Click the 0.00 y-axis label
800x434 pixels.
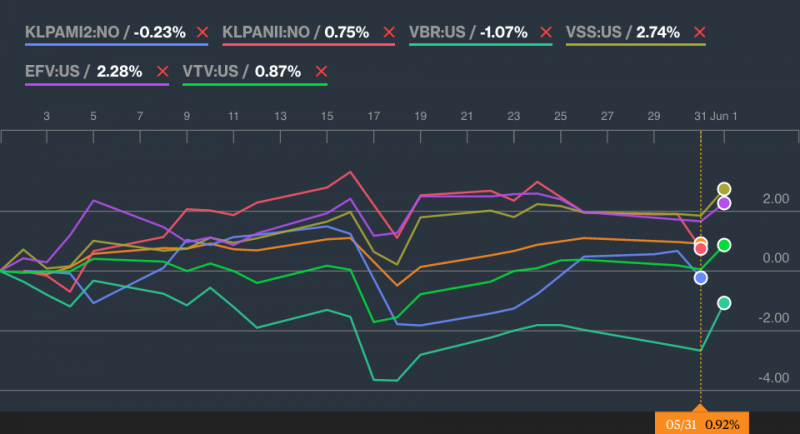776,258
